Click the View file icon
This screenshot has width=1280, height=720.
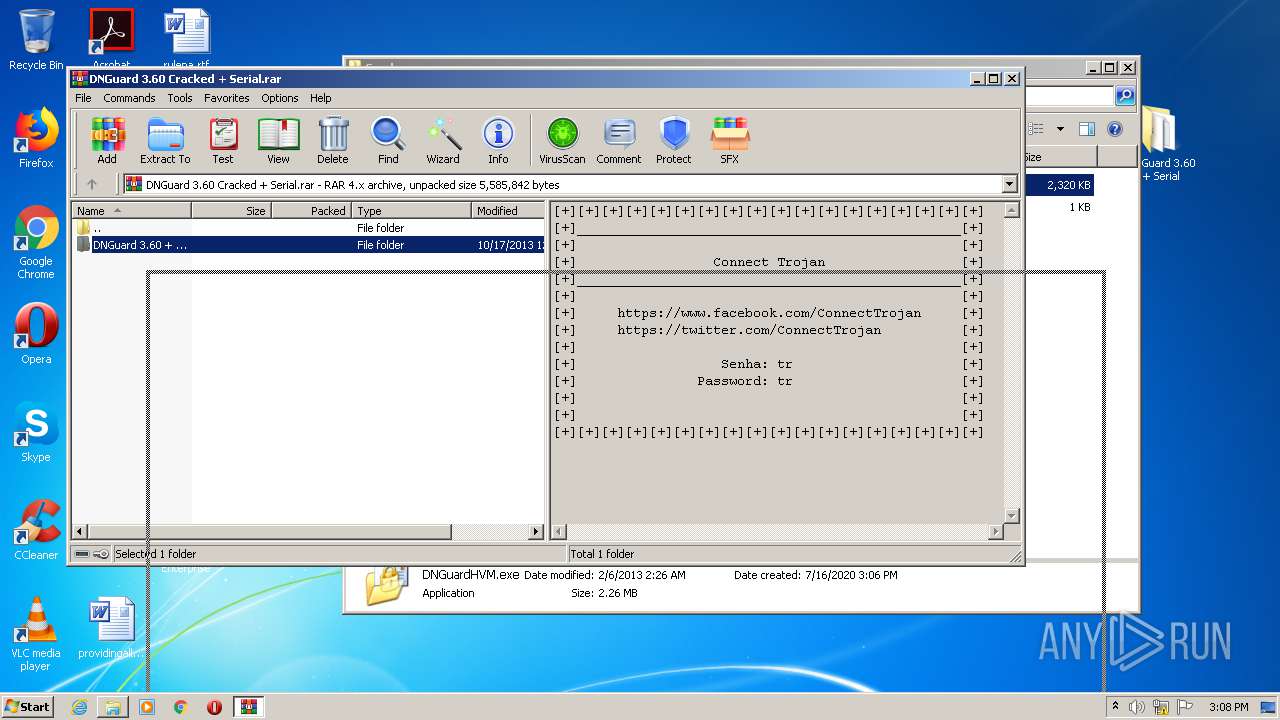(278, 140)
